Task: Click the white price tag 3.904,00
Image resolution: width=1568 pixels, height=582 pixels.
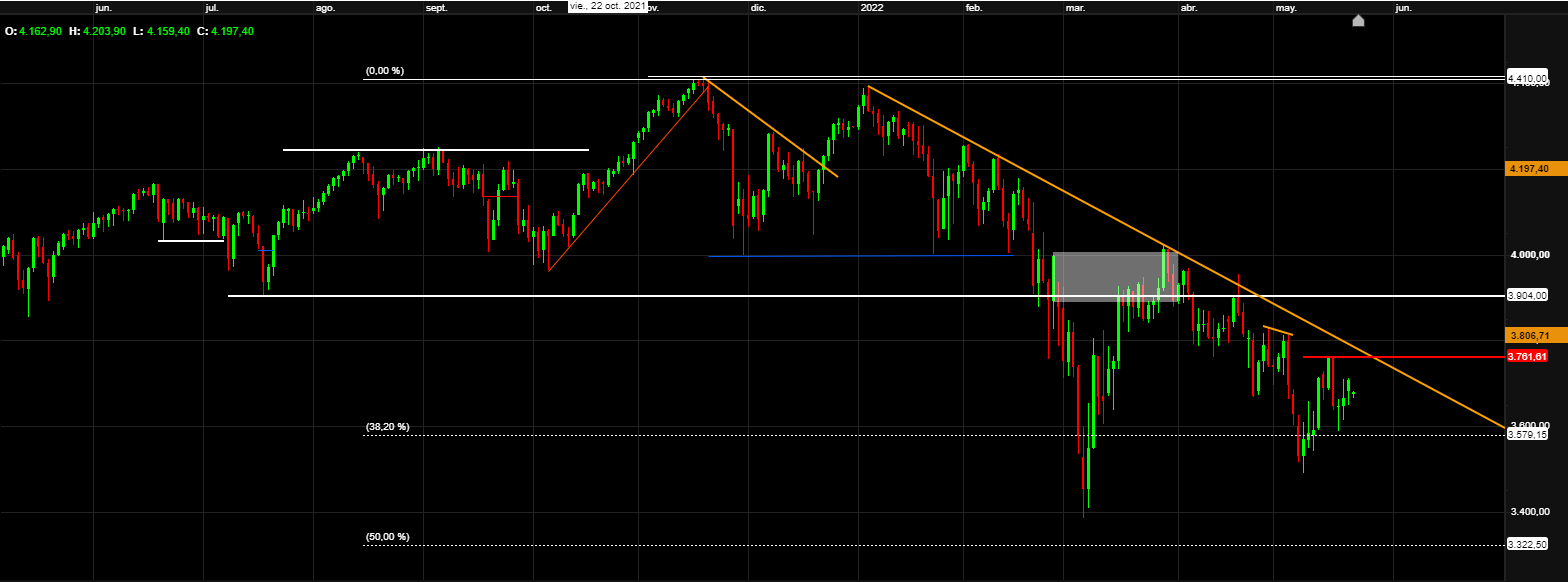Action: pos(1527,295)
